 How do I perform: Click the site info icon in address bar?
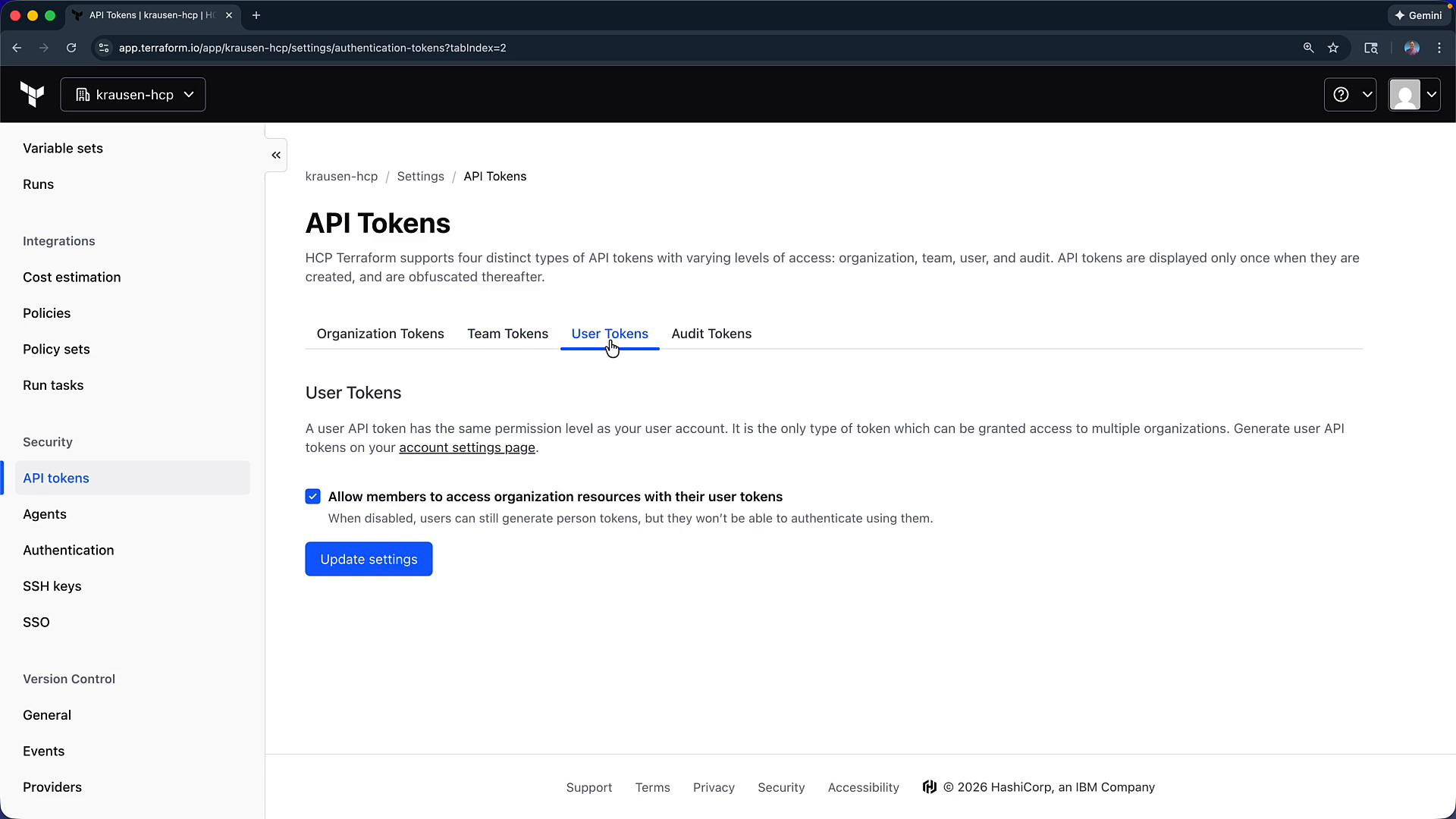tap(104, 48)
